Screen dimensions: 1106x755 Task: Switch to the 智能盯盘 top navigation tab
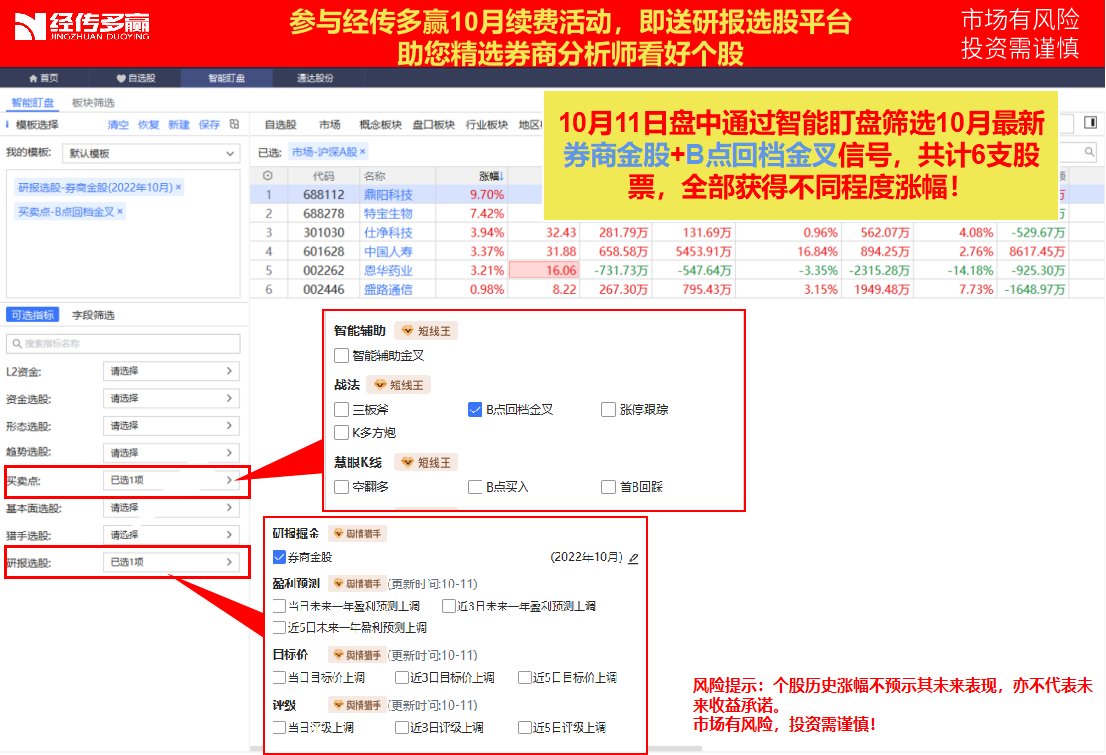click(x=226, y=78)
